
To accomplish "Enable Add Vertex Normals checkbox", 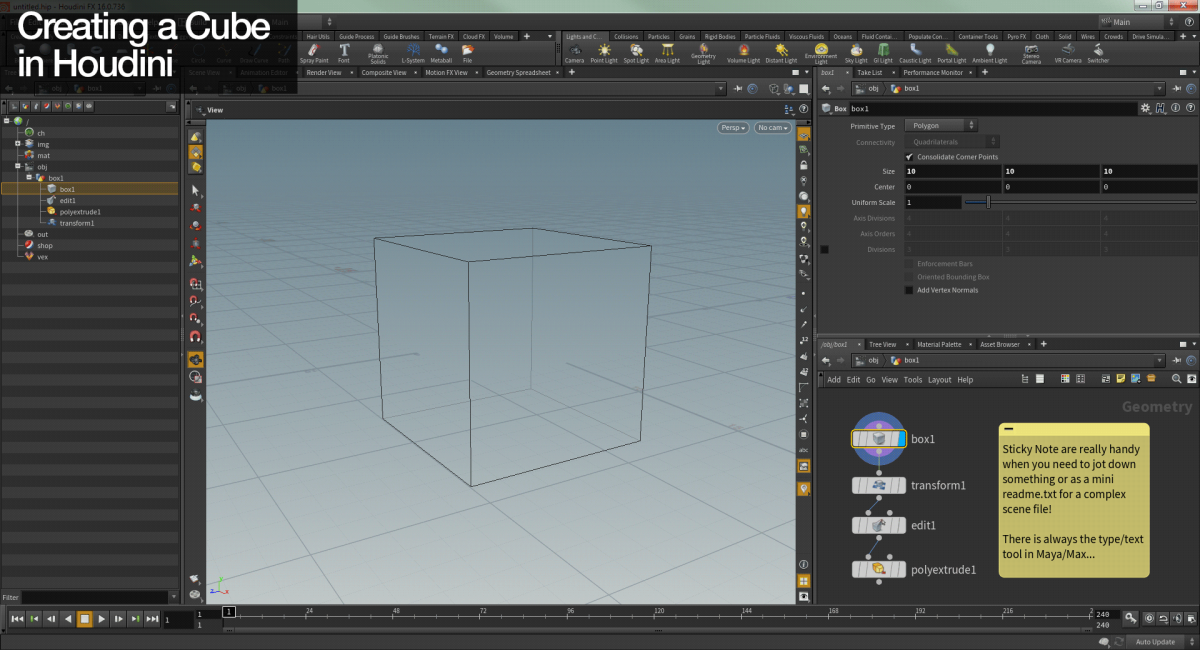I will [x=909, y=290].
